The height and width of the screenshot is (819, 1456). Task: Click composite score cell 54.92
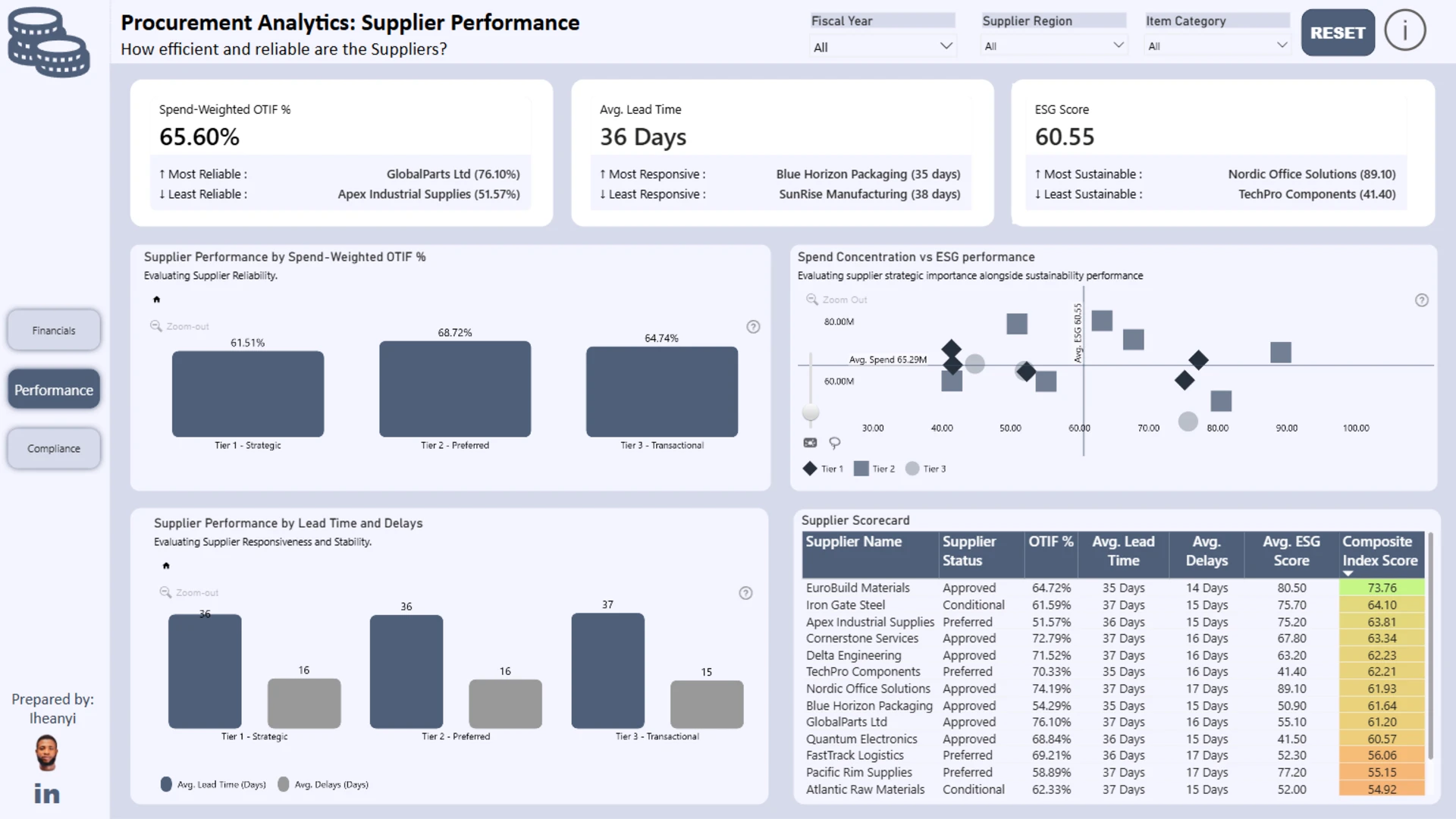tap(1382, 789)
